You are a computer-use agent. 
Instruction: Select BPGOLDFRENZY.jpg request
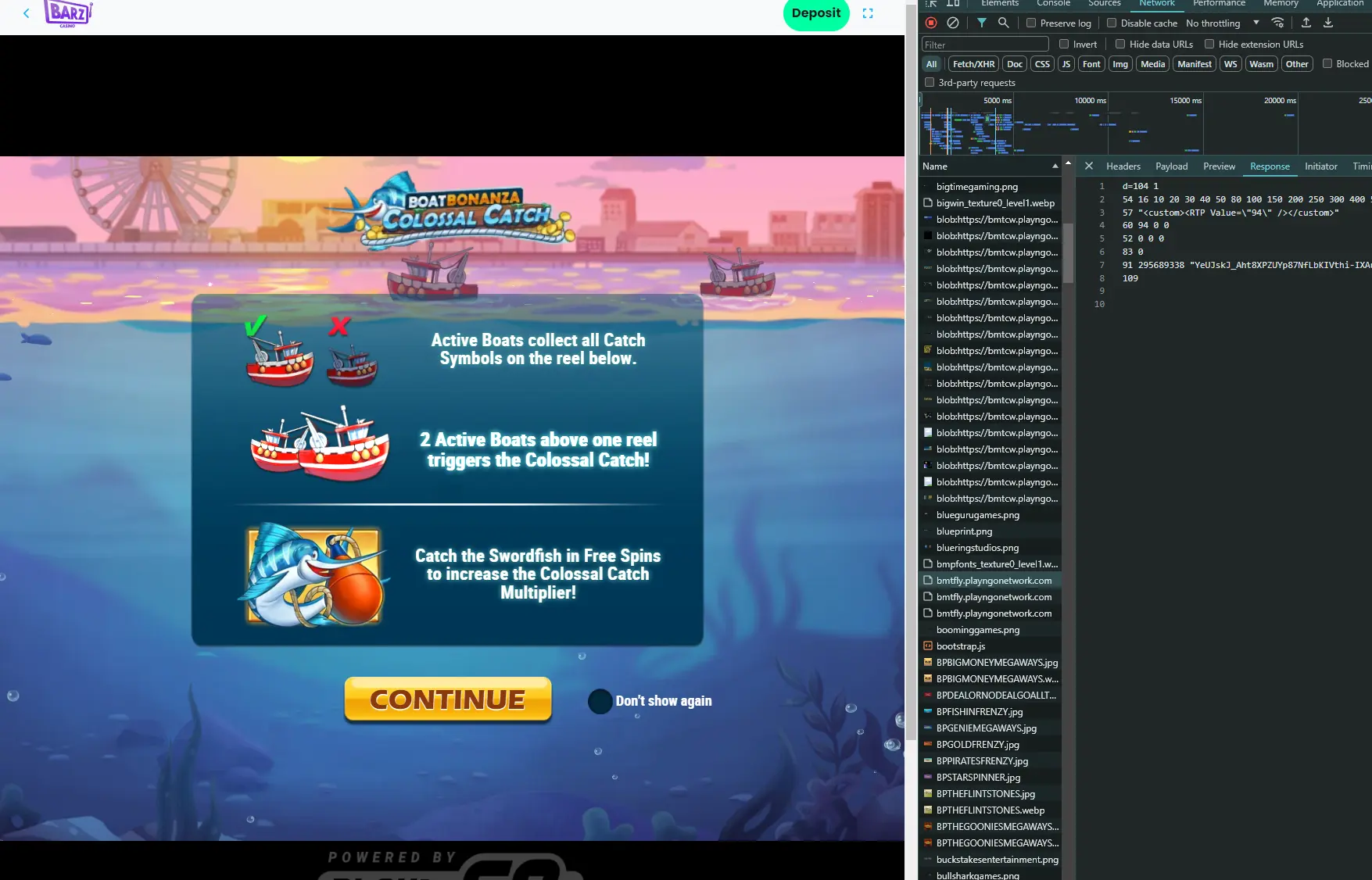[x=990, y=745]
